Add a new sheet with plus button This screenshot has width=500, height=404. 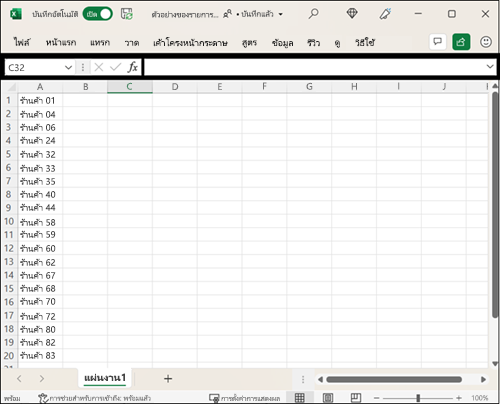(168, 378)
